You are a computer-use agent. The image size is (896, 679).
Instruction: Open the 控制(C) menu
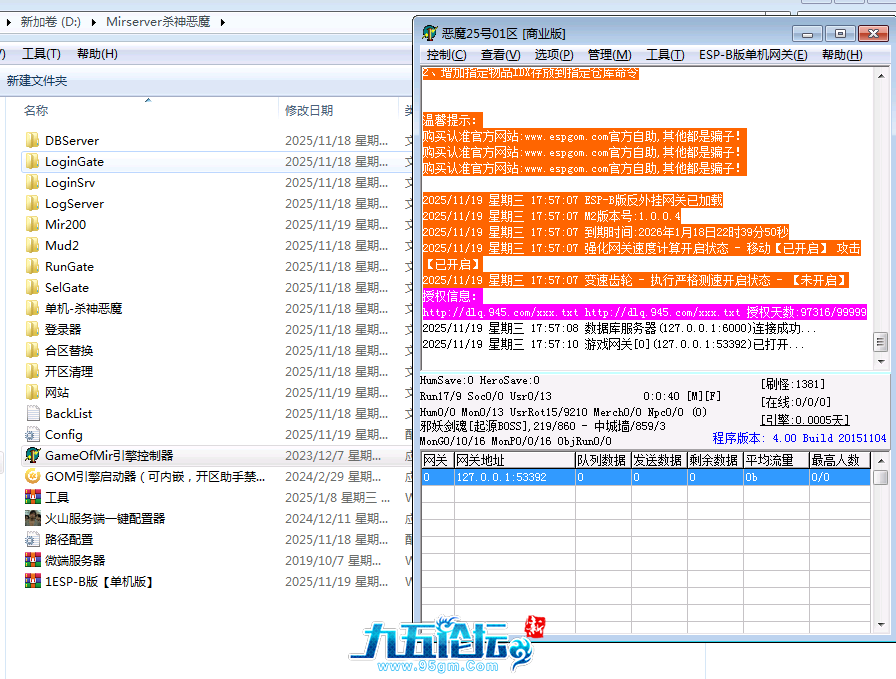446,55
